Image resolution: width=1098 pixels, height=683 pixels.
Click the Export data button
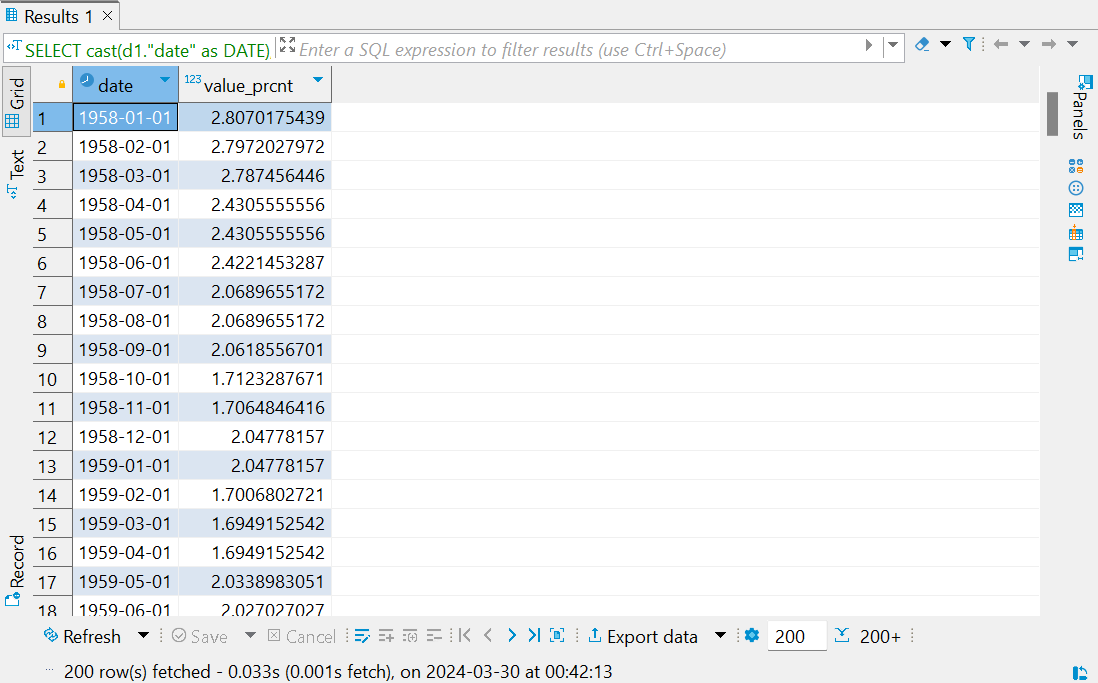(643, 636)
